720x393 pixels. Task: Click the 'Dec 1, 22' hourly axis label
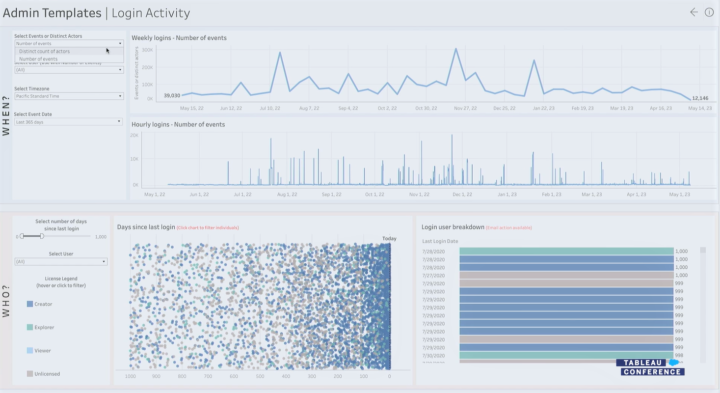[462, 195]
